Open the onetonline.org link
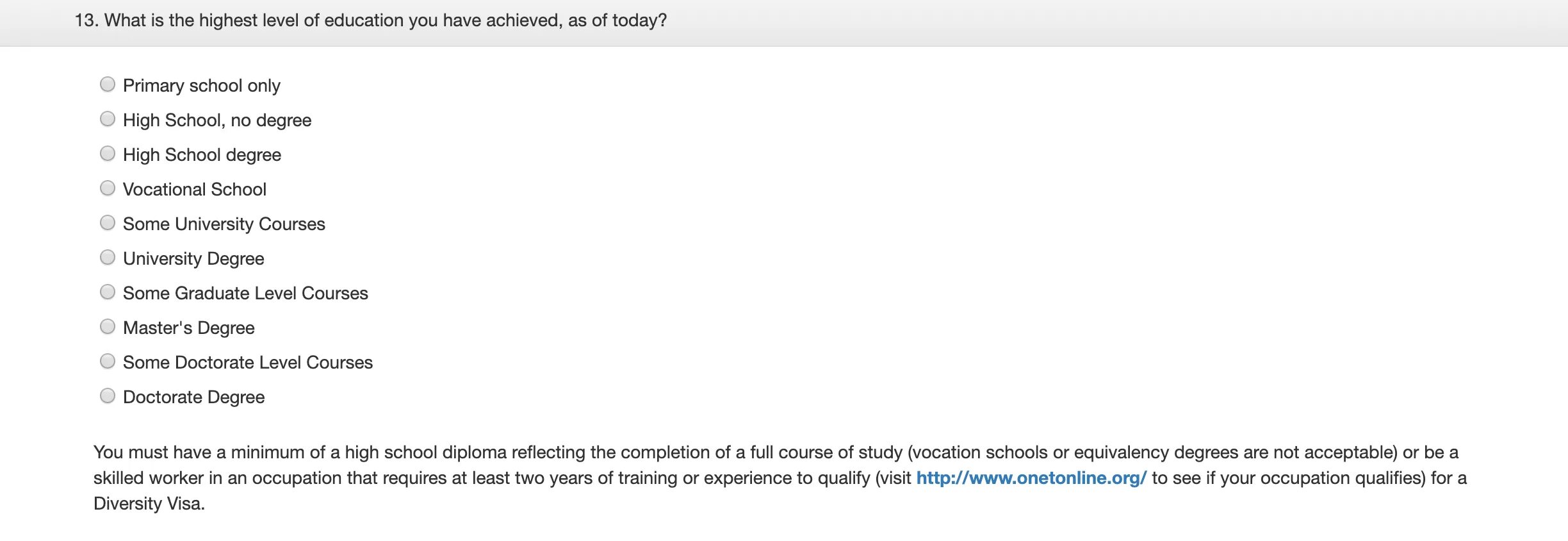 (1031, 478)
